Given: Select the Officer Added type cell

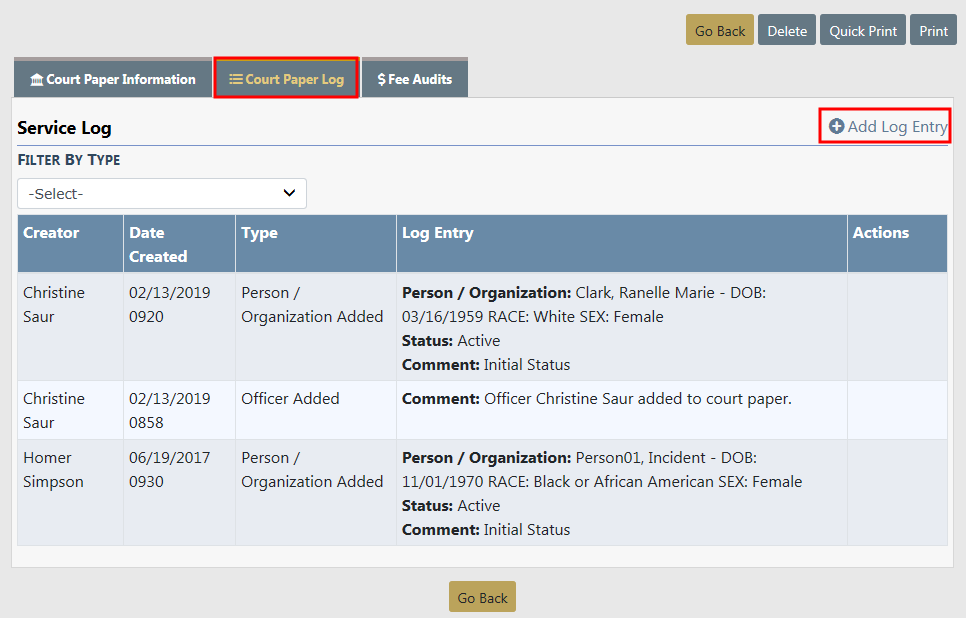Looking at the screenshot, I should click(x=290, y=399).
